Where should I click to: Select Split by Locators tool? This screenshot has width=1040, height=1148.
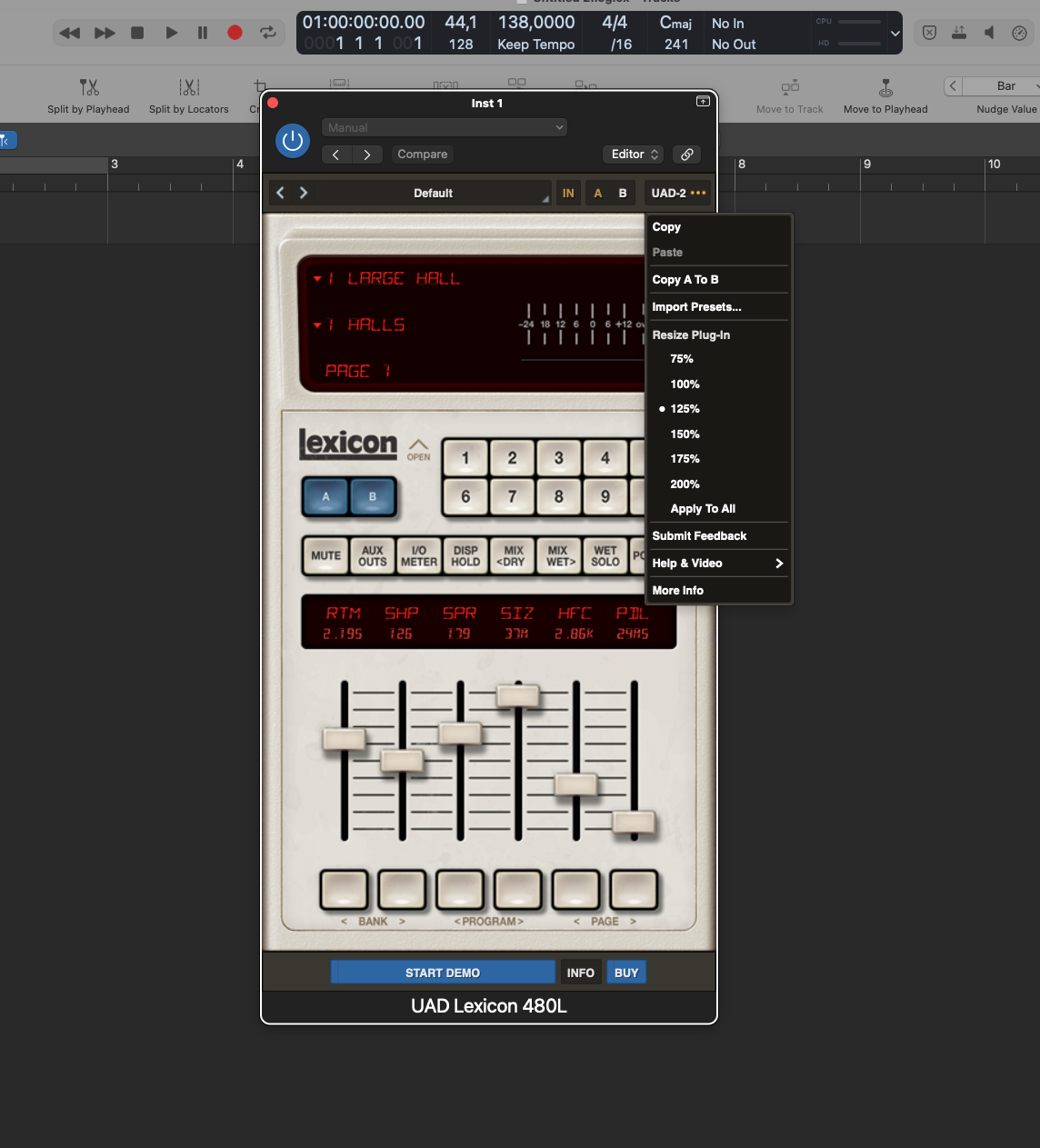click(189, 95)
